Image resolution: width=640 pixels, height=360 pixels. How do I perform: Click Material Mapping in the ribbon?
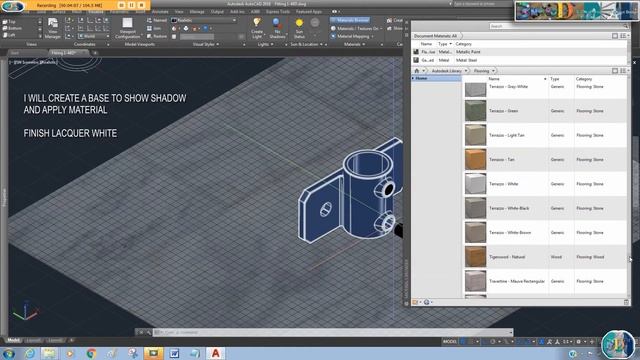coord(353,36)
